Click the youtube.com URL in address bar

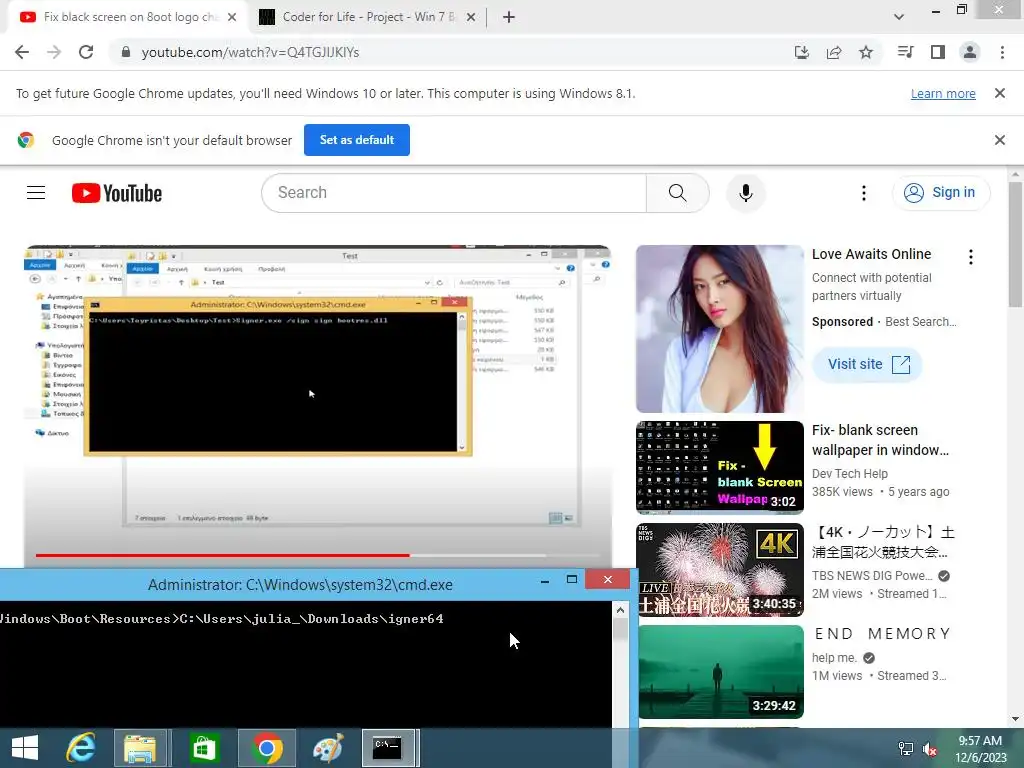click(250, 52)
